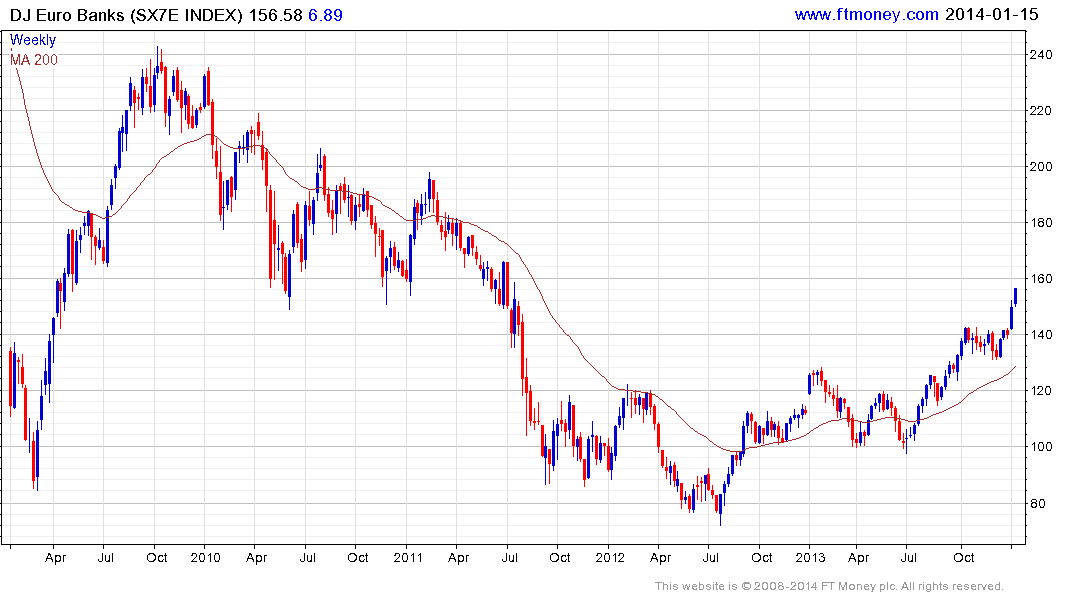Screen dimensions: 1075x600
Task: Click the blue change value '6.89'
Action: [325, 15]
